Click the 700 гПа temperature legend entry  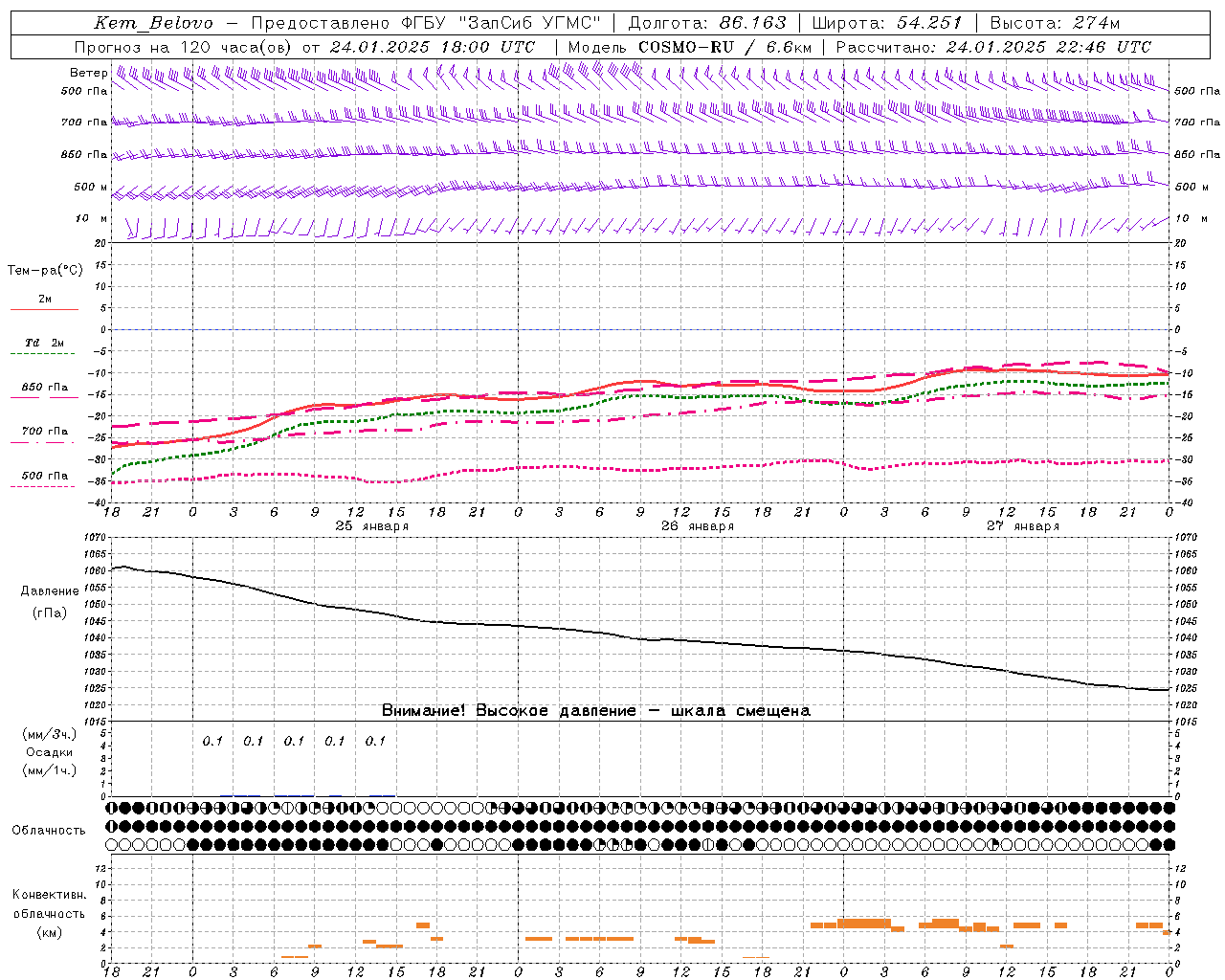point(45,432)
